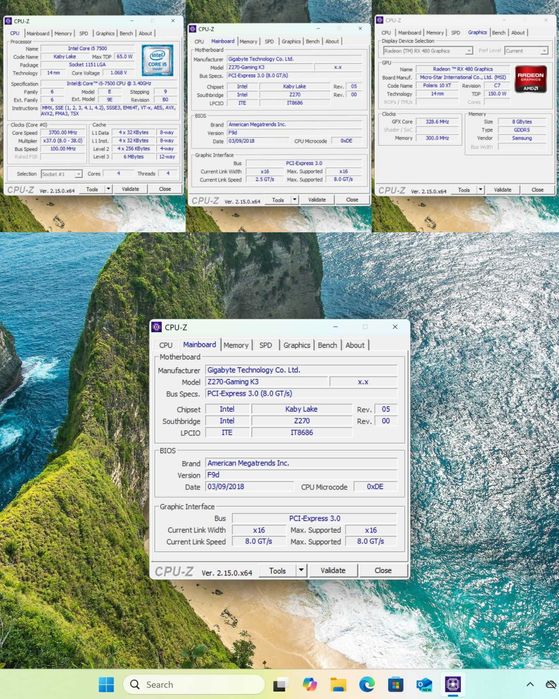
Task: Click the Samsung memory vendor value
Action: click(x=522, y=138)
